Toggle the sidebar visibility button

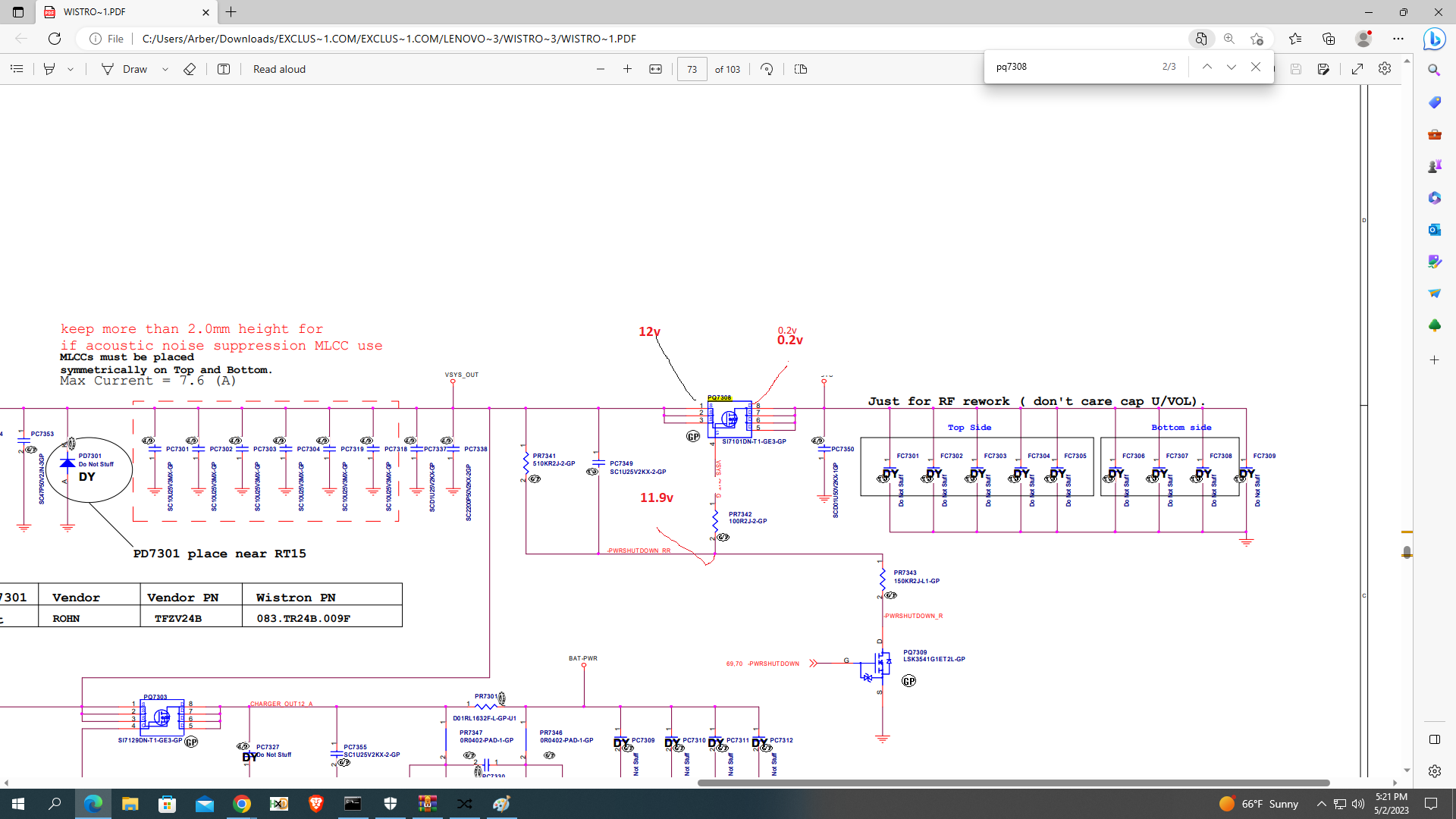(x=1434, y=739)
